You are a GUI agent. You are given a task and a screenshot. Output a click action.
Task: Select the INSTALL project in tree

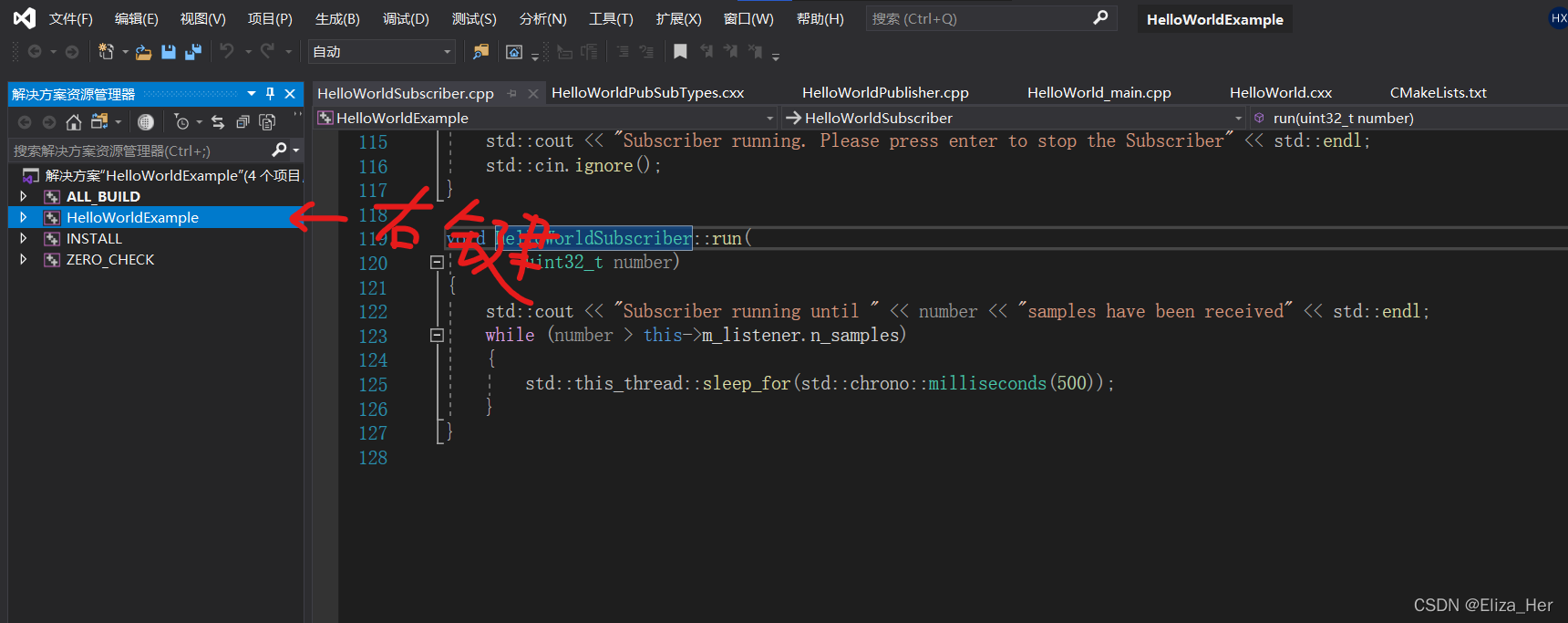coord(94,238)
